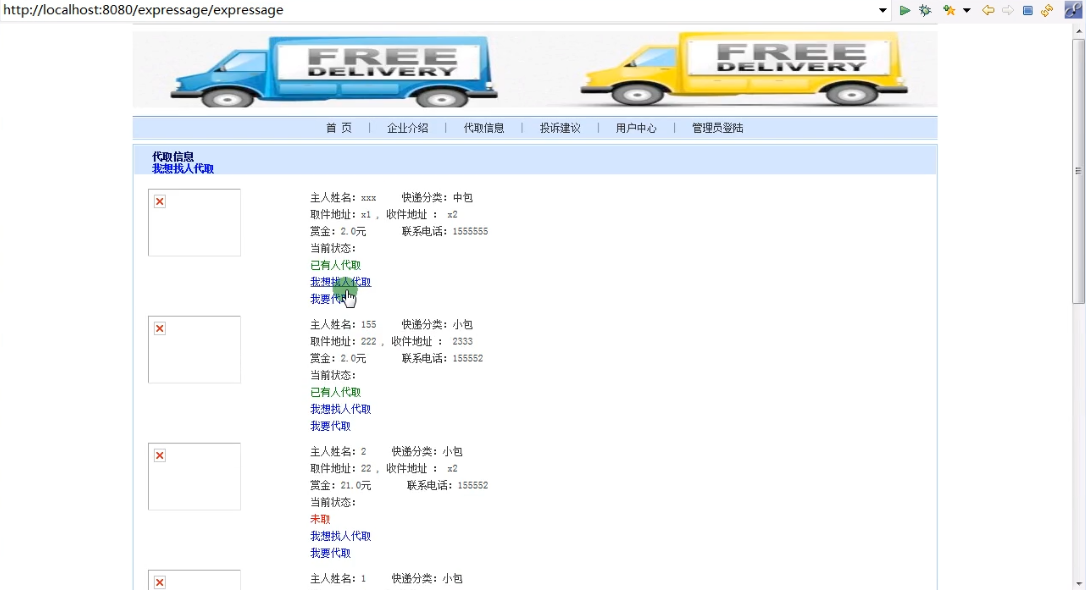Screen dimensions: 1086x590
Task: Refresh the page with the yellow arrows icon
Action: (1047, 10)
